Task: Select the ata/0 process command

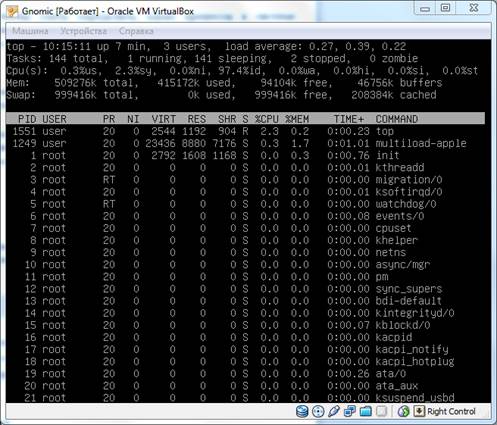Action: pyautogui.click(x=391, y=374)
